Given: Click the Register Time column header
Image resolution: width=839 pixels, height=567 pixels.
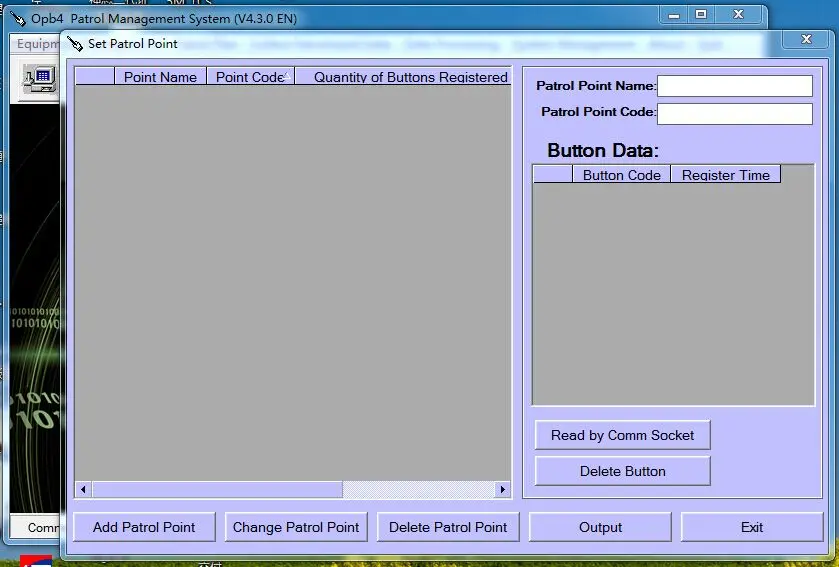Looking at the screenshot, I should [726, 174].
